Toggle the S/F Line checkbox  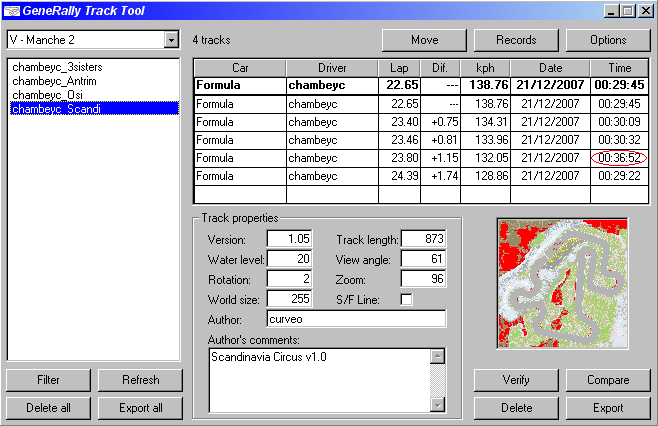(x=406, y=300)
